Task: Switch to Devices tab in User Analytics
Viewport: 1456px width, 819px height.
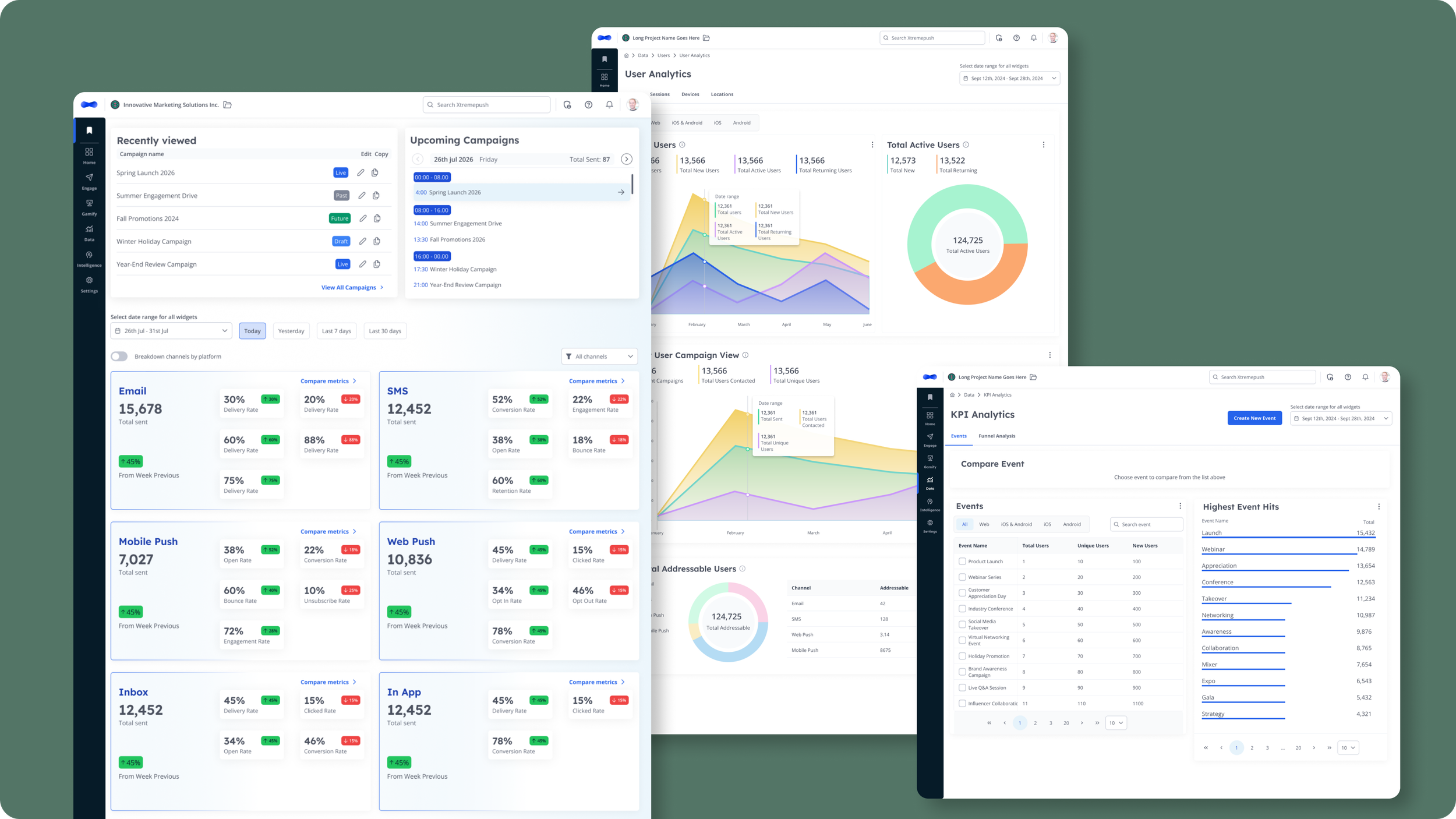Action: click(x=690, y=94)
